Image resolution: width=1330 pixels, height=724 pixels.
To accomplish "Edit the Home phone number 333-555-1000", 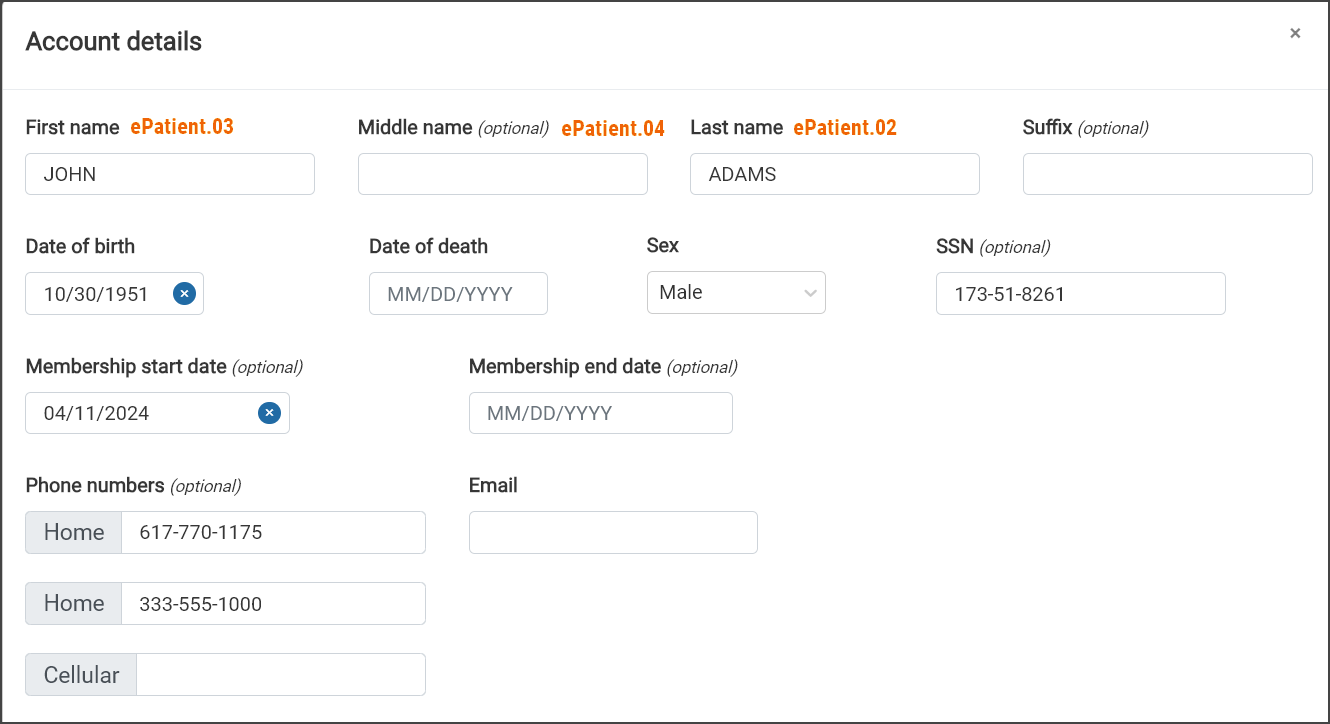I will tap(273, 603).
